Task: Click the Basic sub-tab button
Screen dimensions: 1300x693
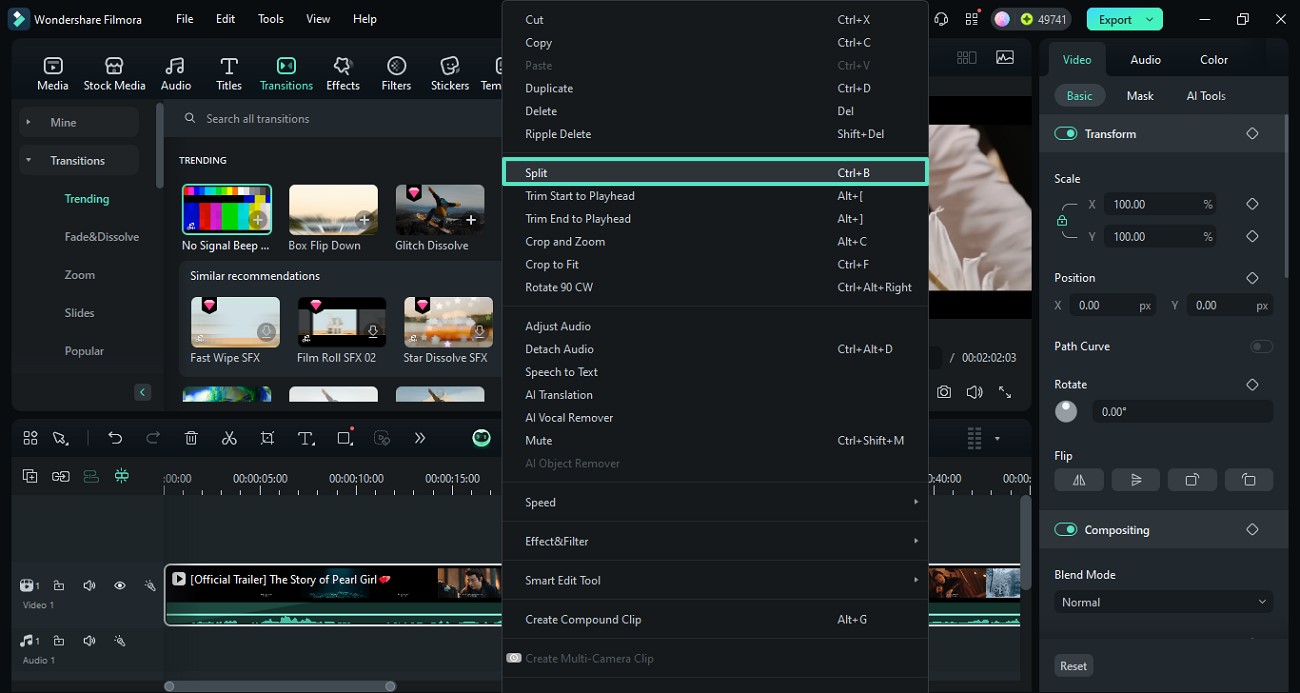Action: pyautogui.click(x=1079, y=96)
